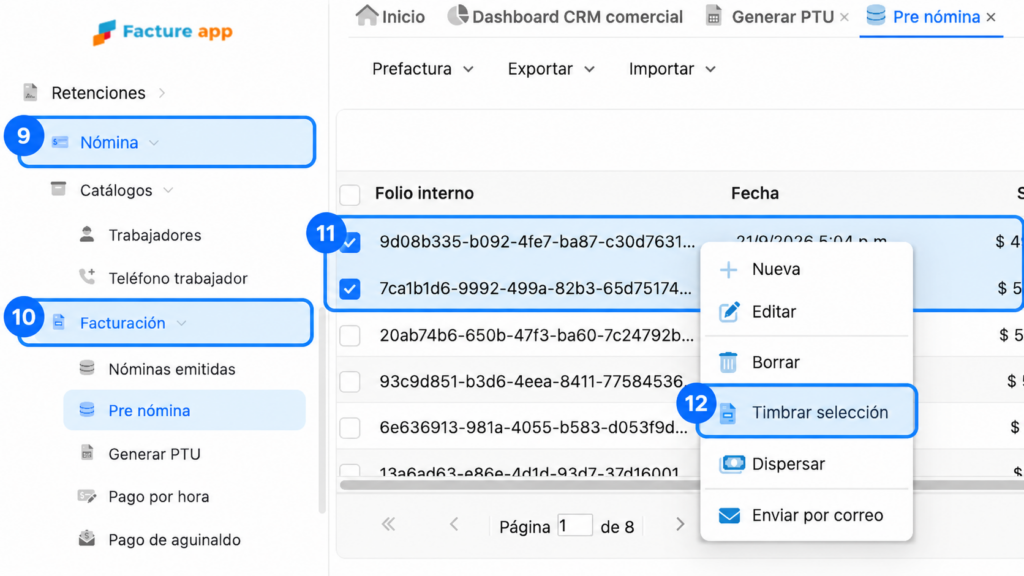Click the Facture app logo
Image resolution: width=1024 pixels, height=576 pixels.
(163, 32)
